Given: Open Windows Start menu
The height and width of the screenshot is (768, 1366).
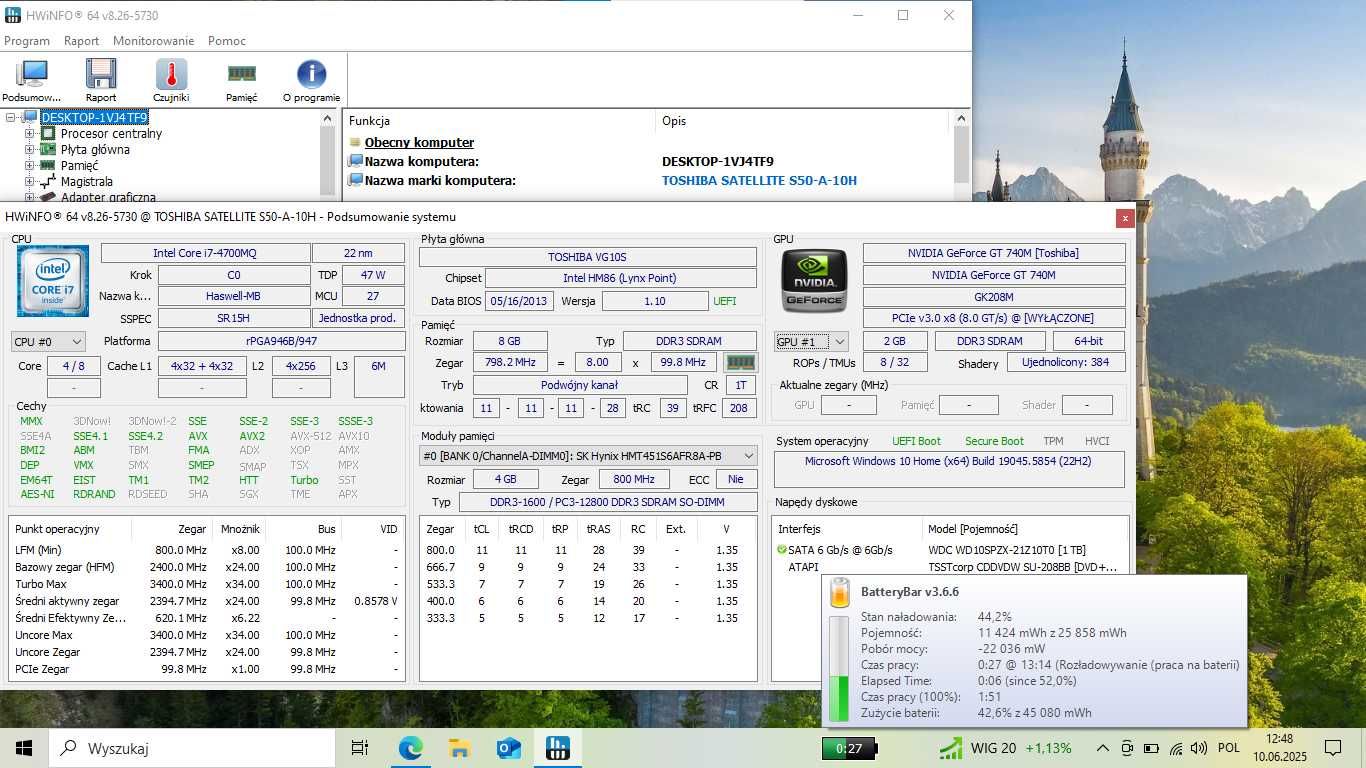Looking at the screenshot, I should (x=24, y=748).
